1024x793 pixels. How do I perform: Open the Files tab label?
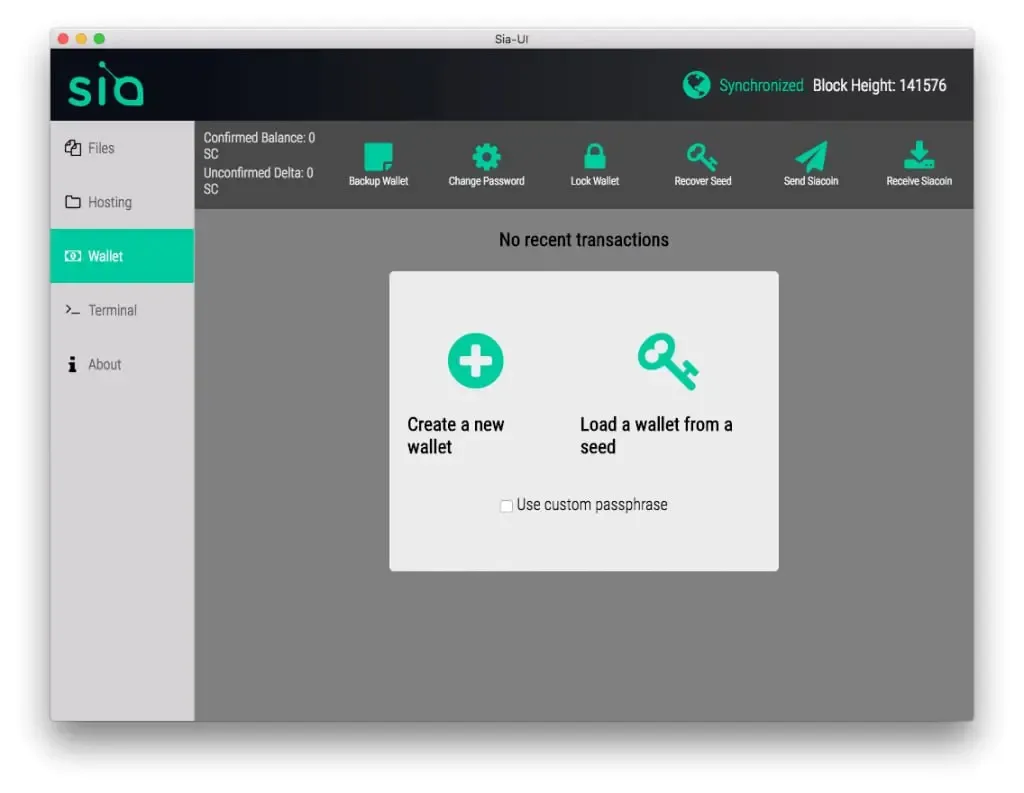(x=101, y=148)
